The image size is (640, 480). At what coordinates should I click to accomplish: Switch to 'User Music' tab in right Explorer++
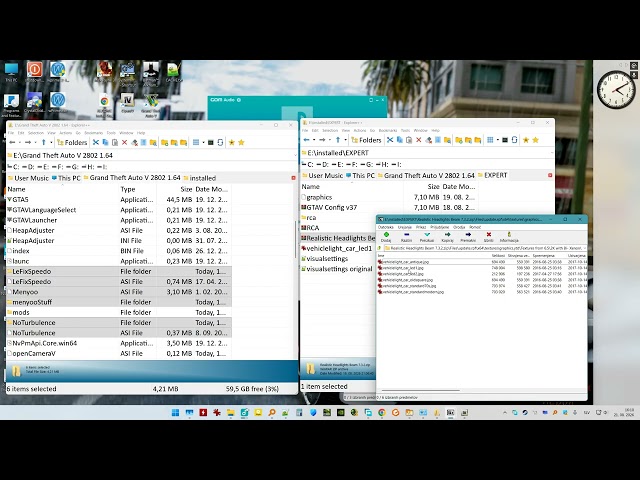322,176
